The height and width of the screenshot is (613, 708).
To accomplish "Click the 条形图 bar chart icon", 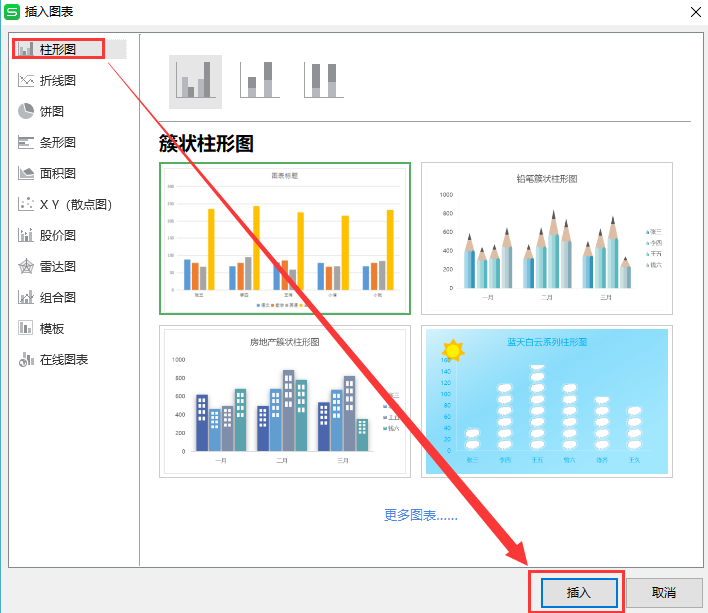I will [x=26, y=142].
